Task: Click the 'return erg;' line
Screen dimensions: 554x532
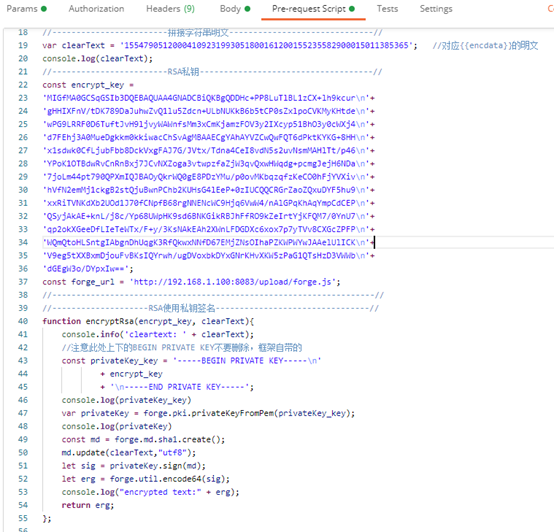Action: [x=88, y=505]
